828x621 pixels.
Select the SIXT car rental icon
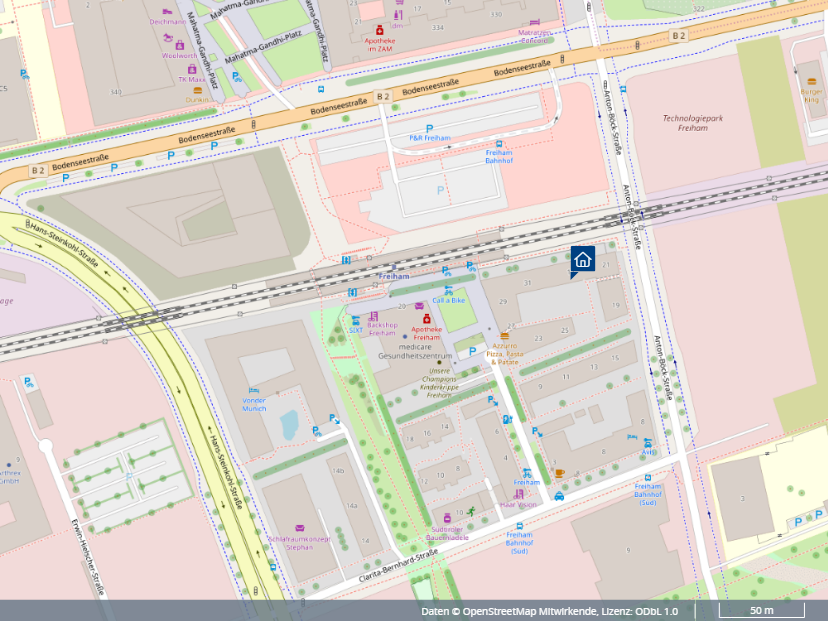[355, 319]
